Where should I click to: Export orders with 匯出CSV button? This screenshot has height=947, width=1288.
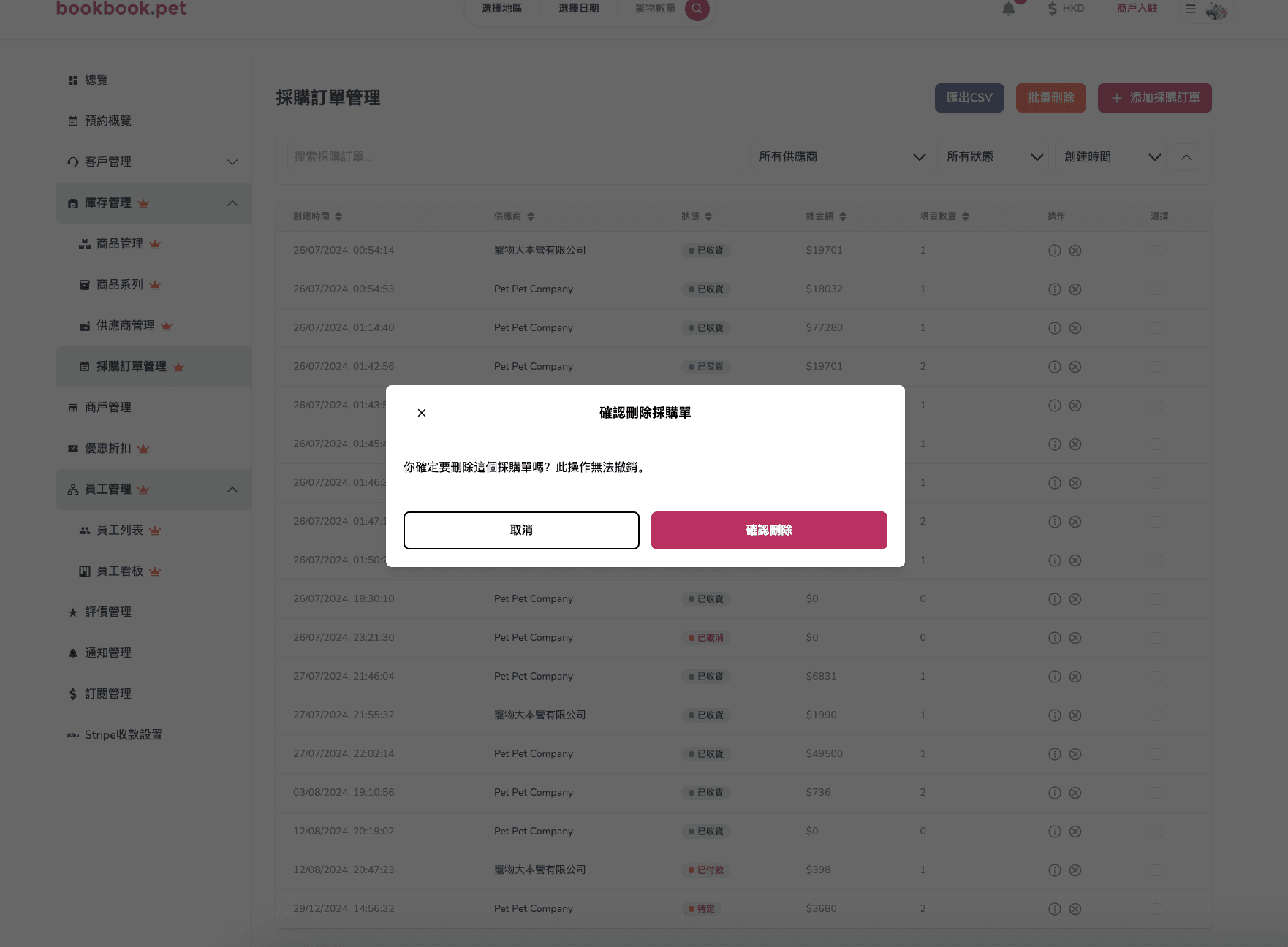tap(969, 98)
